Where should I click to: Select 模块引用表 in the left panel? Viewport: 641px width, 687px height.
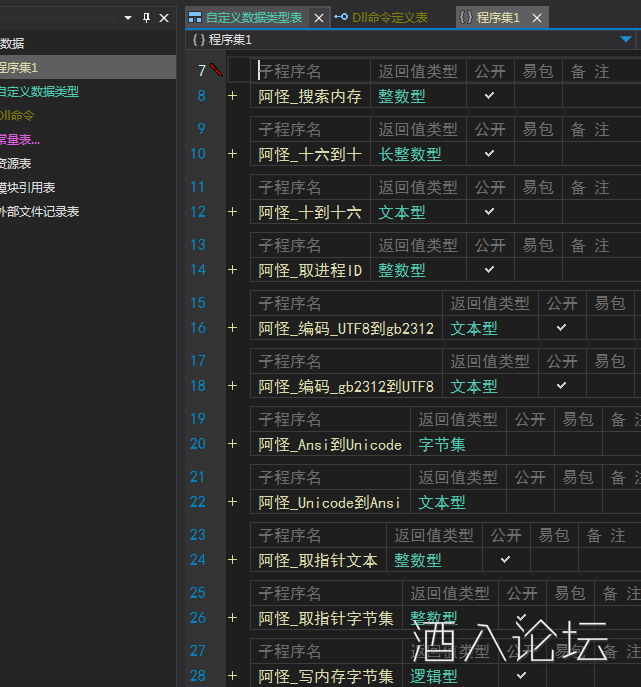pos(28,187)
